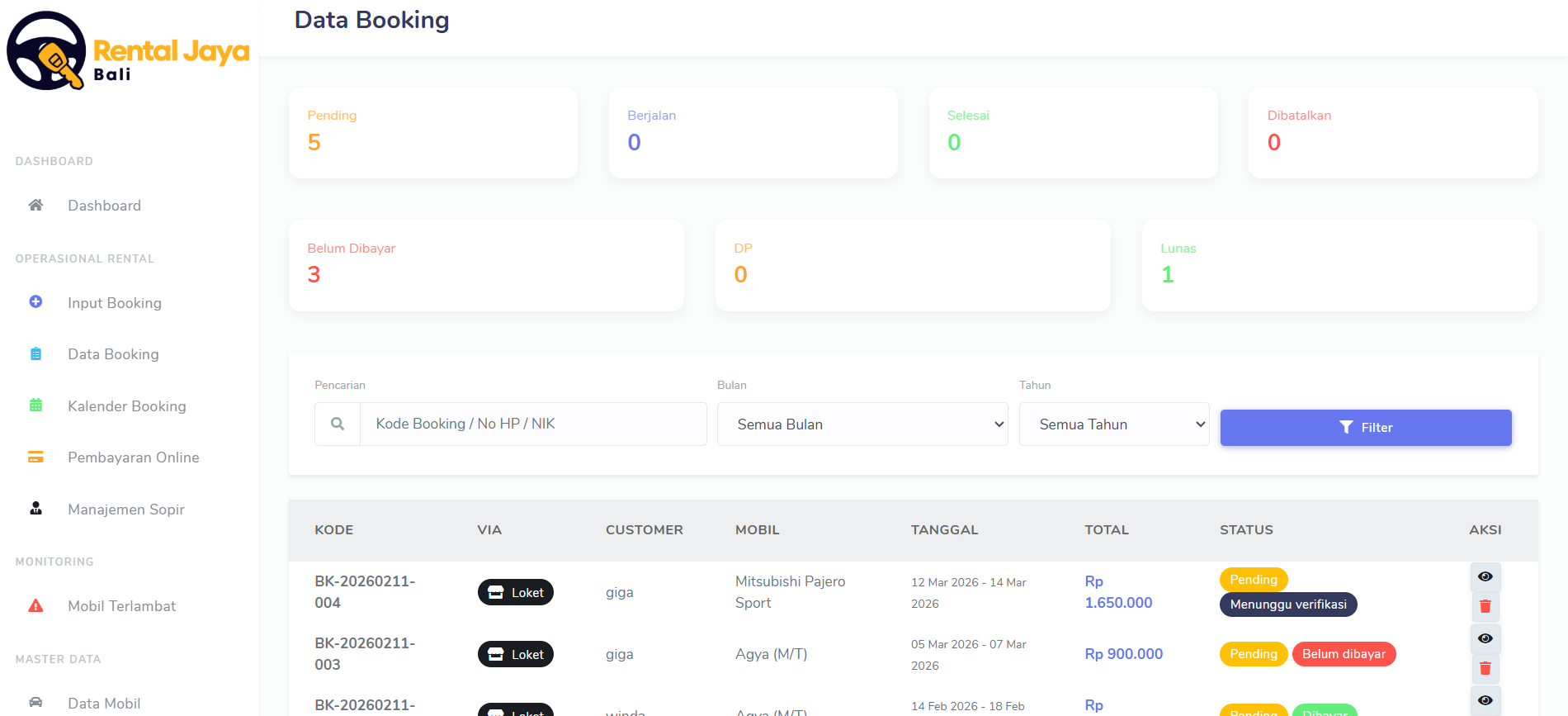The width and height of the screenshot is (1568, 716).
Task: Open the Semua Bulan month dropdown
Action: point(862,424)
